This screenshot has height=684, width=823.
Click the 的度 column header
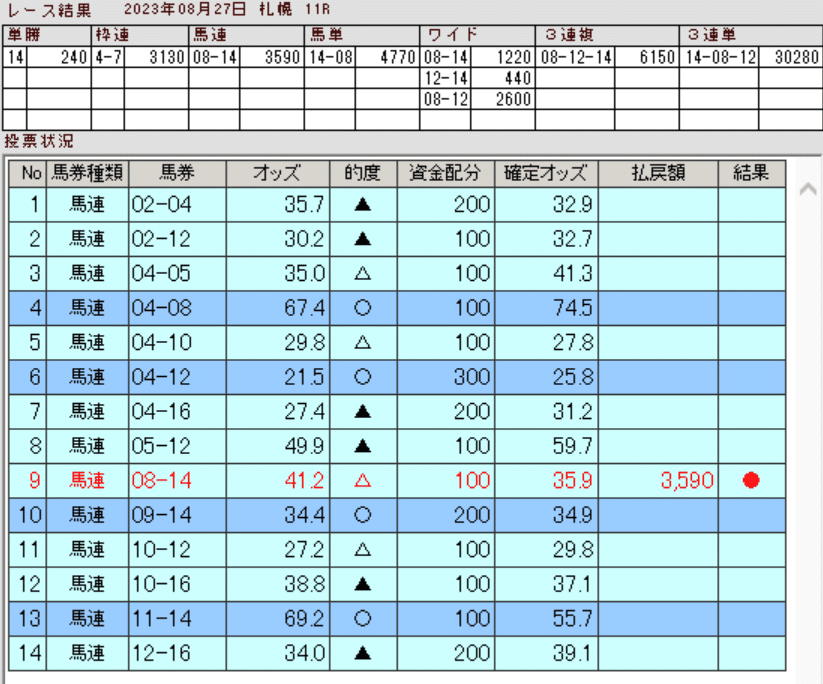pyautogui.click(x=363, y=173)
